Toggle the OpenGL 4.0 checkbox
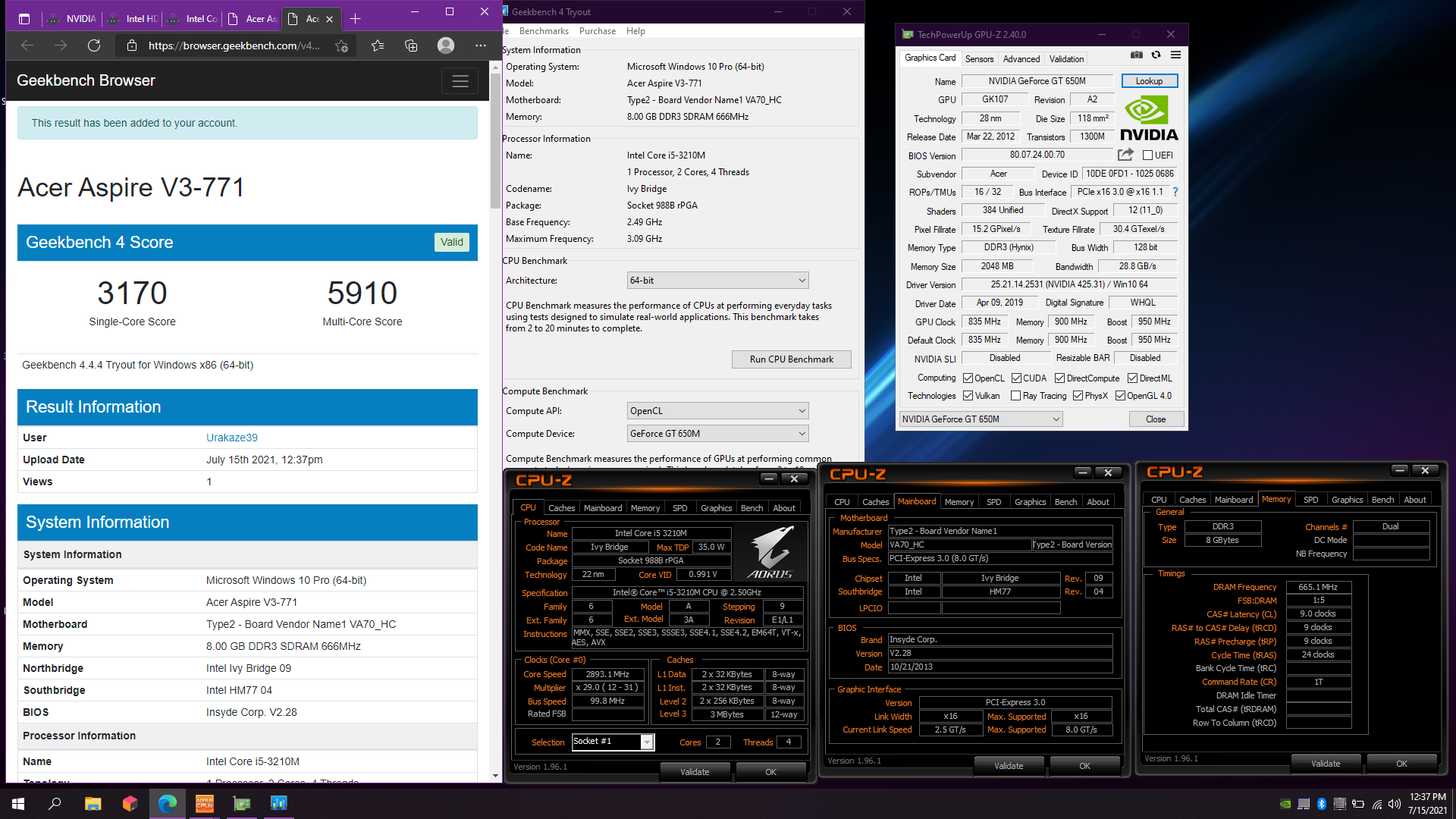The width and height of the screenshot is (1456, 819). (x=1120, y=396)
